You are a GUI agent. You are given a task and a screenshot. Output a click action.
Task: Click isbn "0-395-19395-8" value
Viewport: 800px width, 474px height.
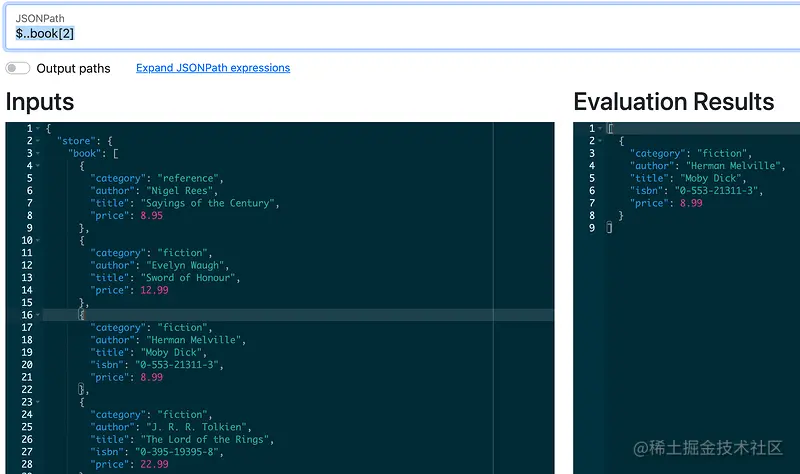(177, 452)
